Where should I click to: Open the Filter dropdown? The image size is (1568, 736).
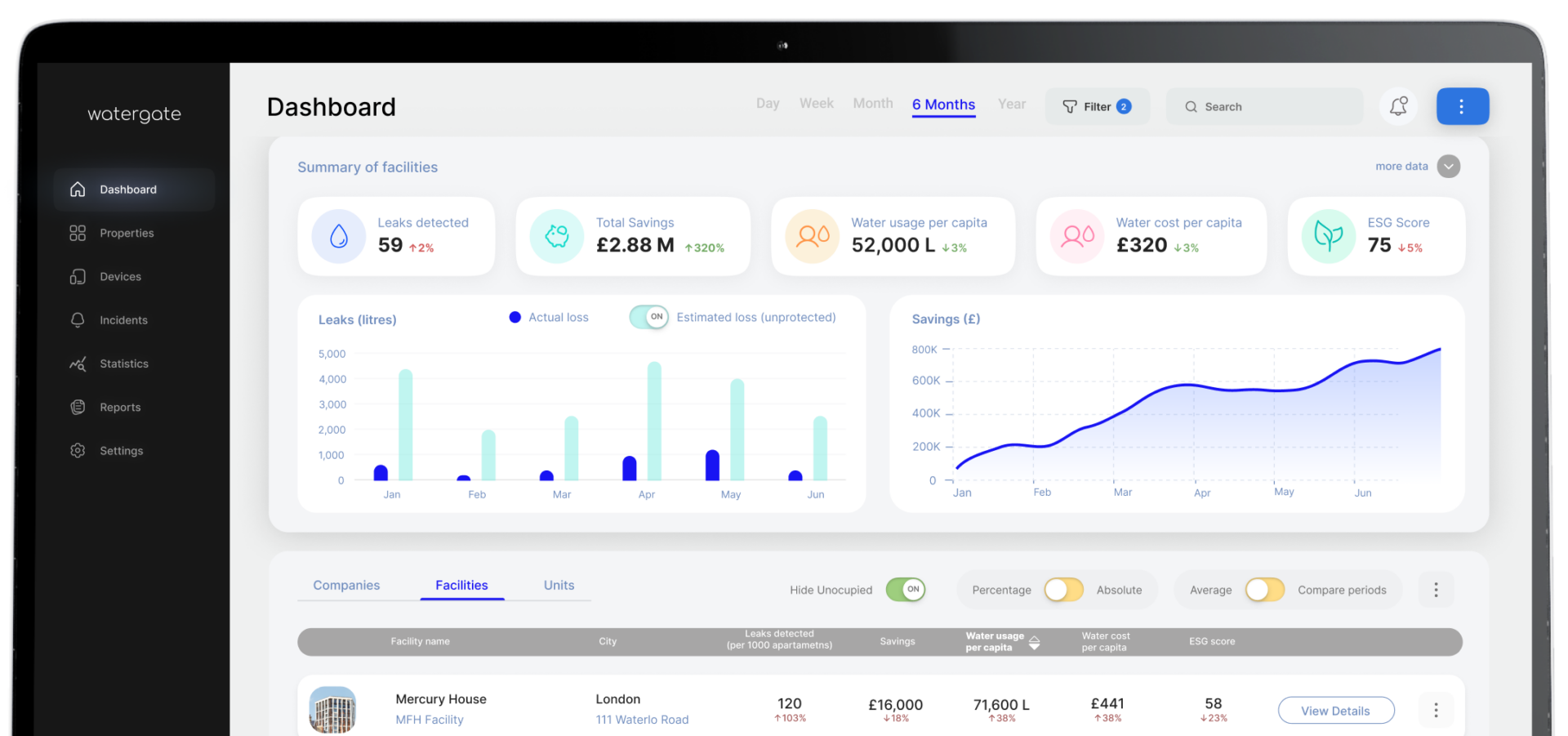coord(1097,106)
